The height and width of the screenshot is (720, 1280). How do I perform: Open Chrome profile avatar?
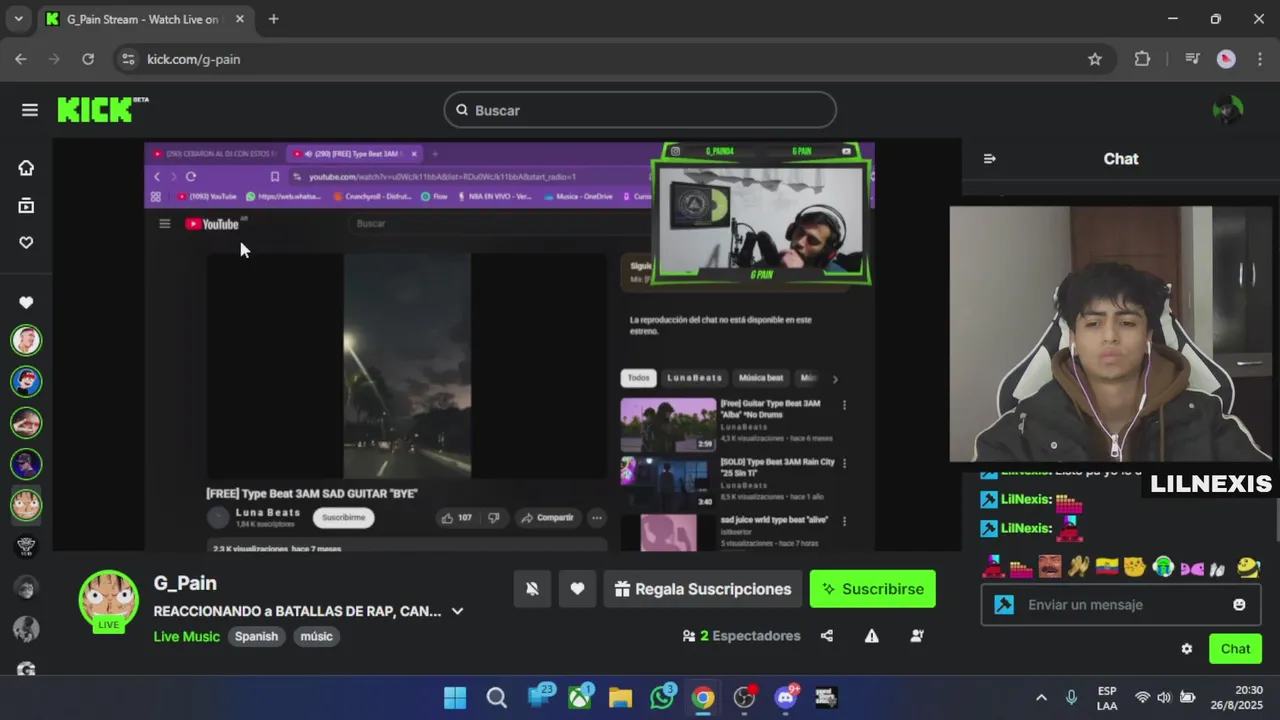(1226, 59)
